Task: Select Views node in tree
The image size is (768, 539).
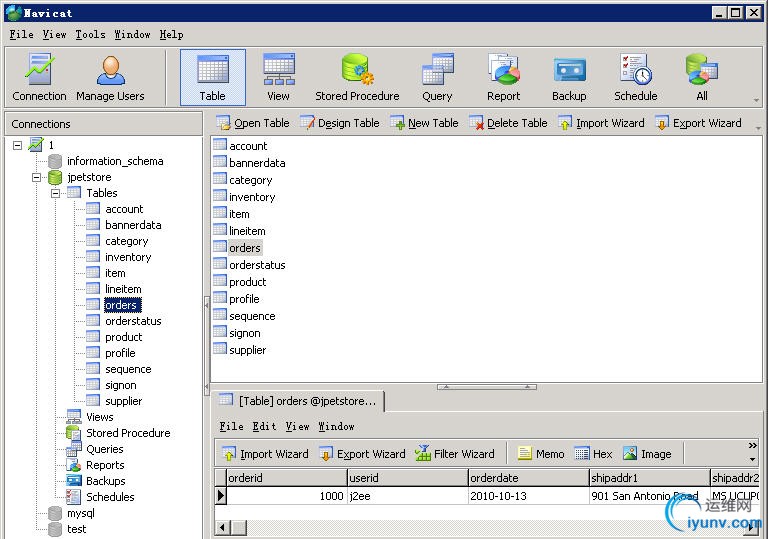Action: click(x=99, y=417)
